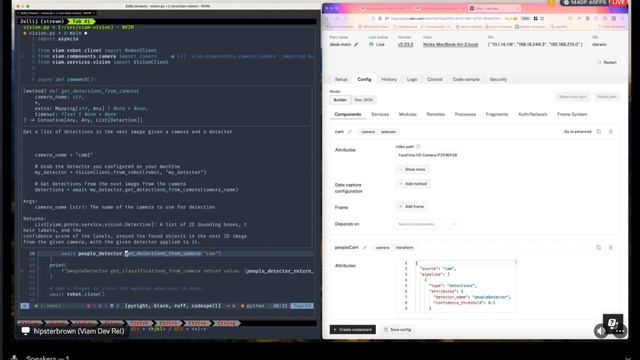Select the Frame System sub-tab

point(572,114)
